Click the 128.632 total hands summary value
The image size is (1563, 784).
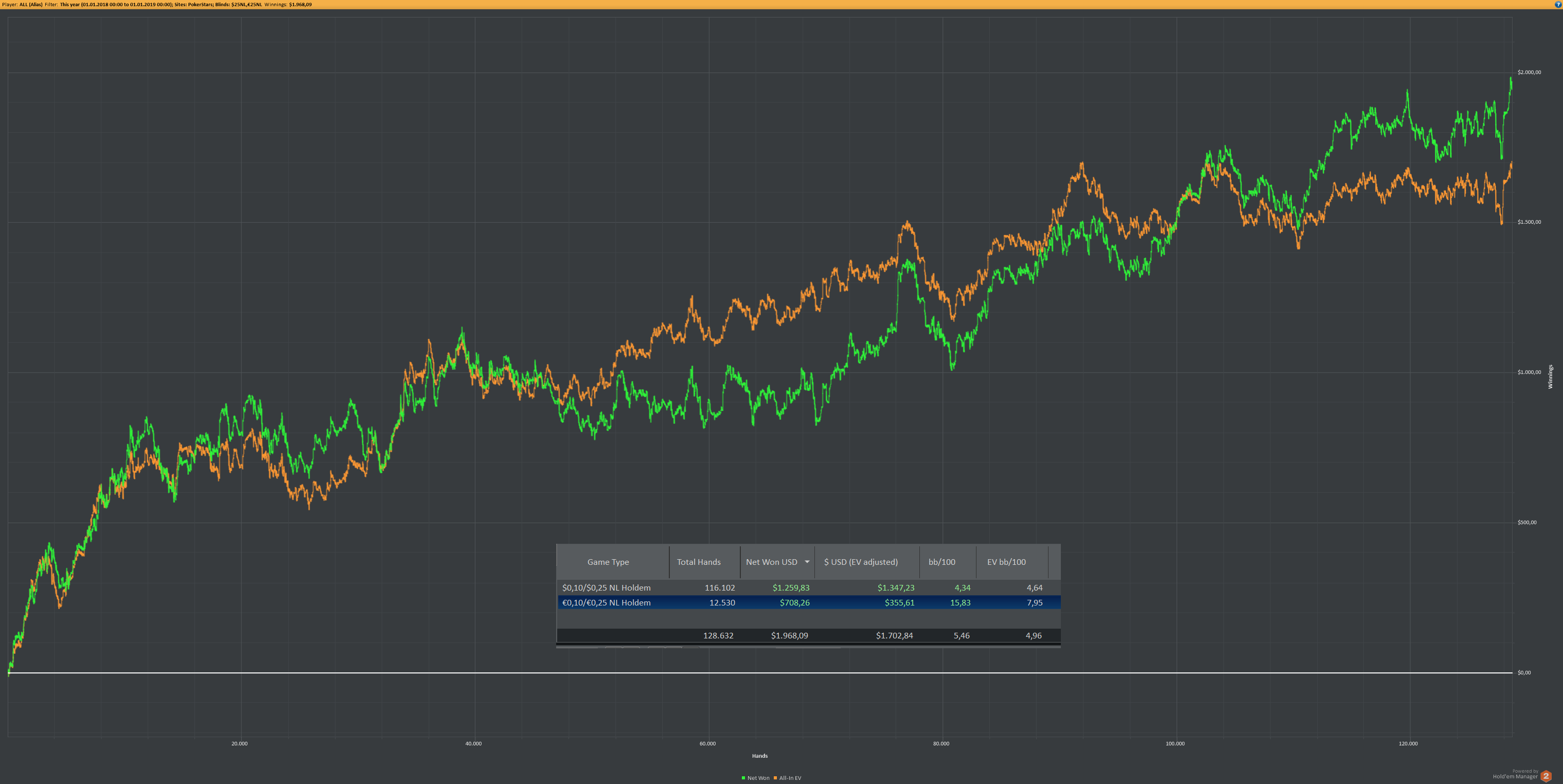(718, 635)
